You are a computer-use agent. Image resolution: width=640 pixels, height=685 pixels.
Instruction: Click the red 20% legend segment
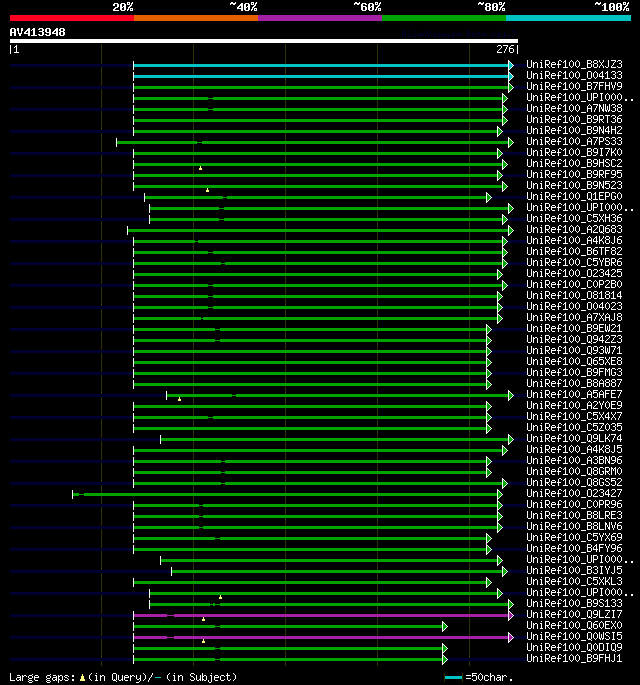pyautogui.click(x=72, y=18)
